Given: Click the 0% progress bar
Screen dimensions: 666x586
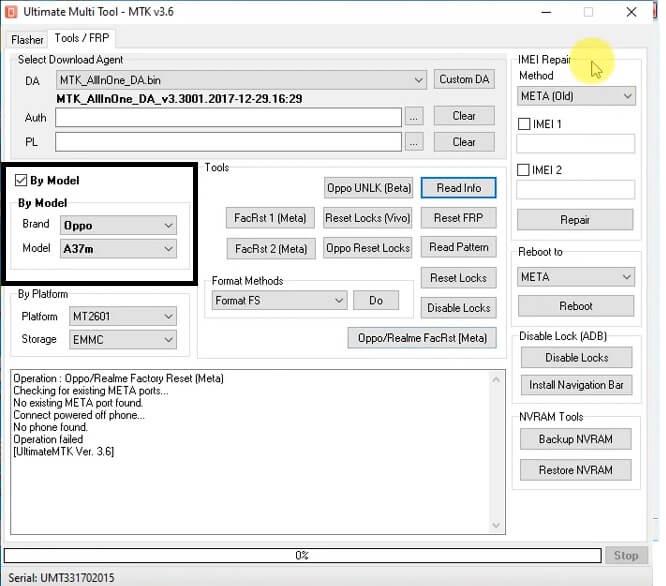Looking at the screenshot, I should click(302, 555).
